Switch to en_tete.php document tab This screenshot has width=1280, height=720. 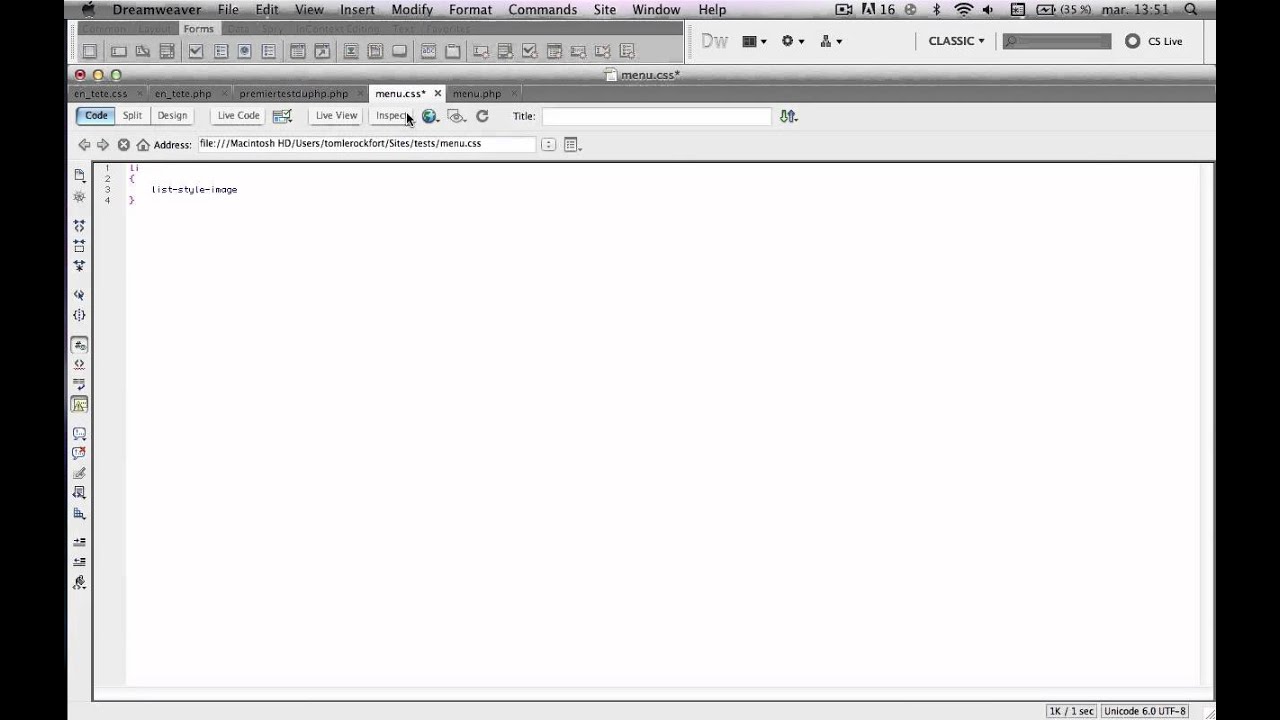(183, 94)
